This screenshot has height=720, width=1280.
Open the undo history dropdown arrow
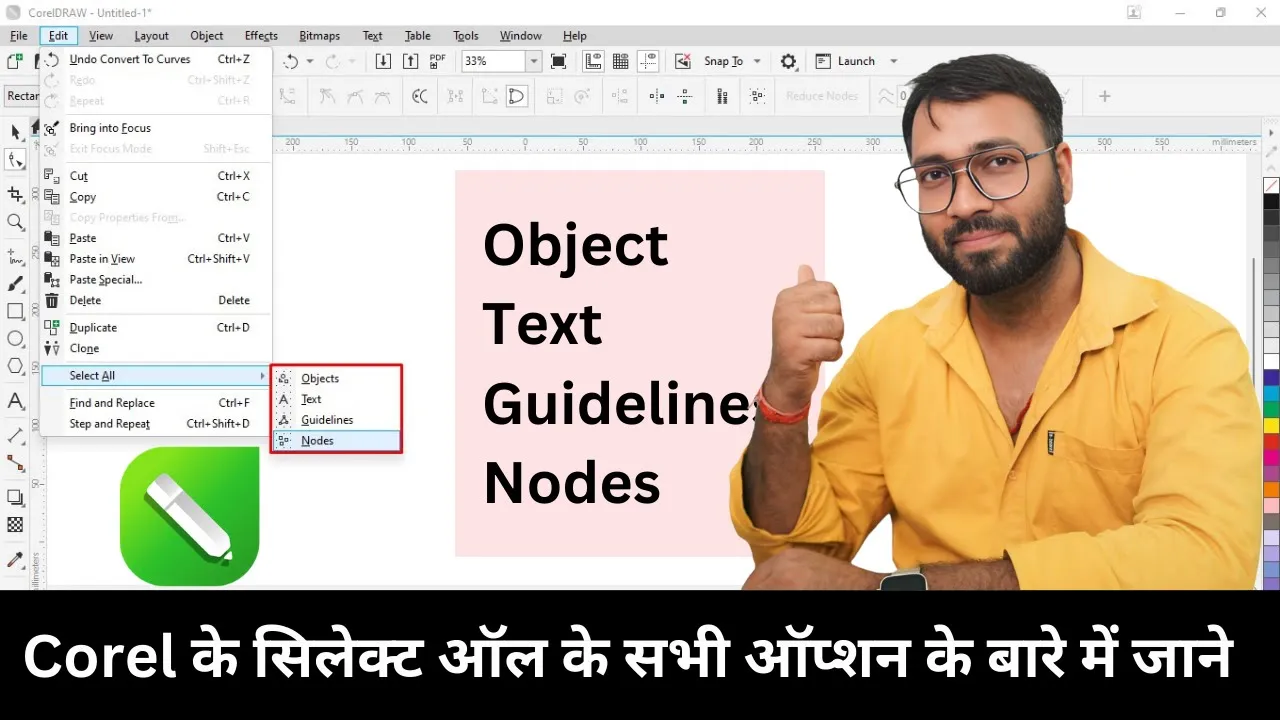coord(310,61)
